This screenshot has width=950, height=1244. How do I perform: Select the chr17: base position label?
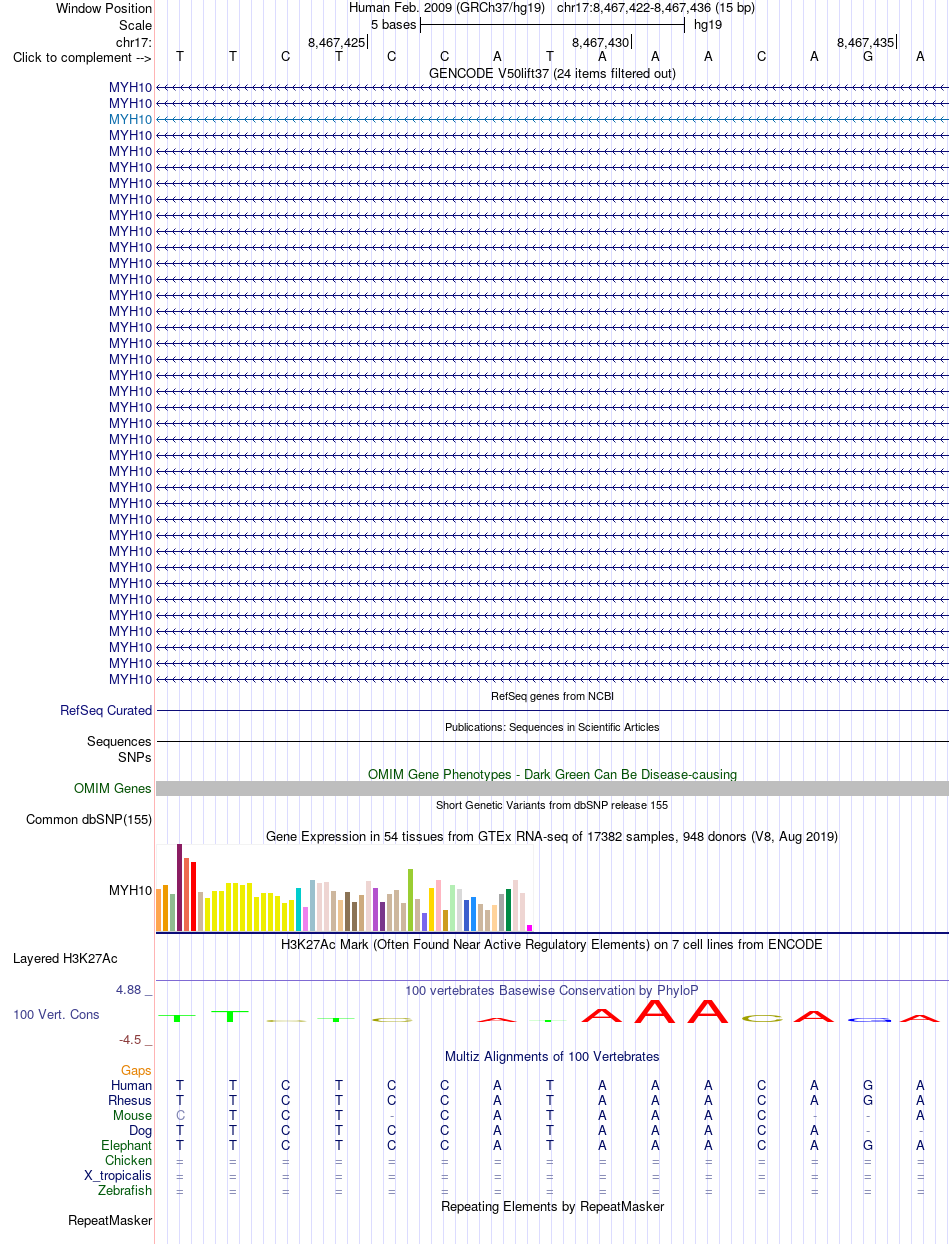[134, 42]
